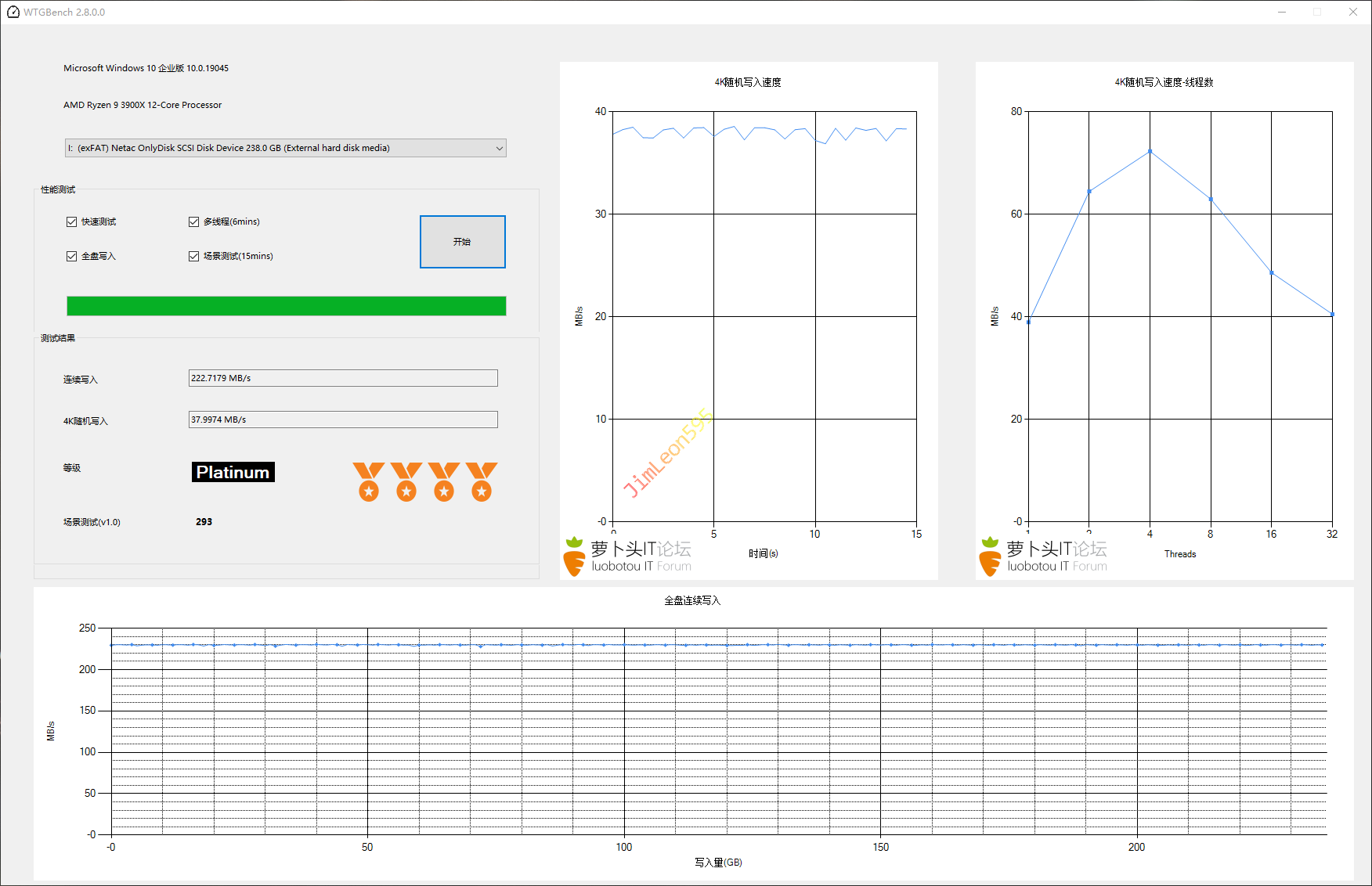Uncheck 场景测试(15mins) checkbox
This screenshot has height=886, width=1372.
click(194, 257)
